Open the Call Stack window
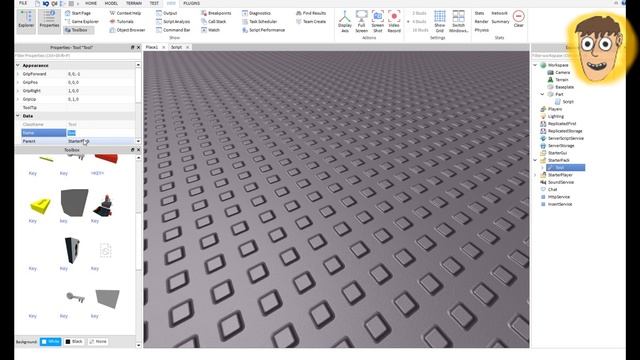 point(213,21)
